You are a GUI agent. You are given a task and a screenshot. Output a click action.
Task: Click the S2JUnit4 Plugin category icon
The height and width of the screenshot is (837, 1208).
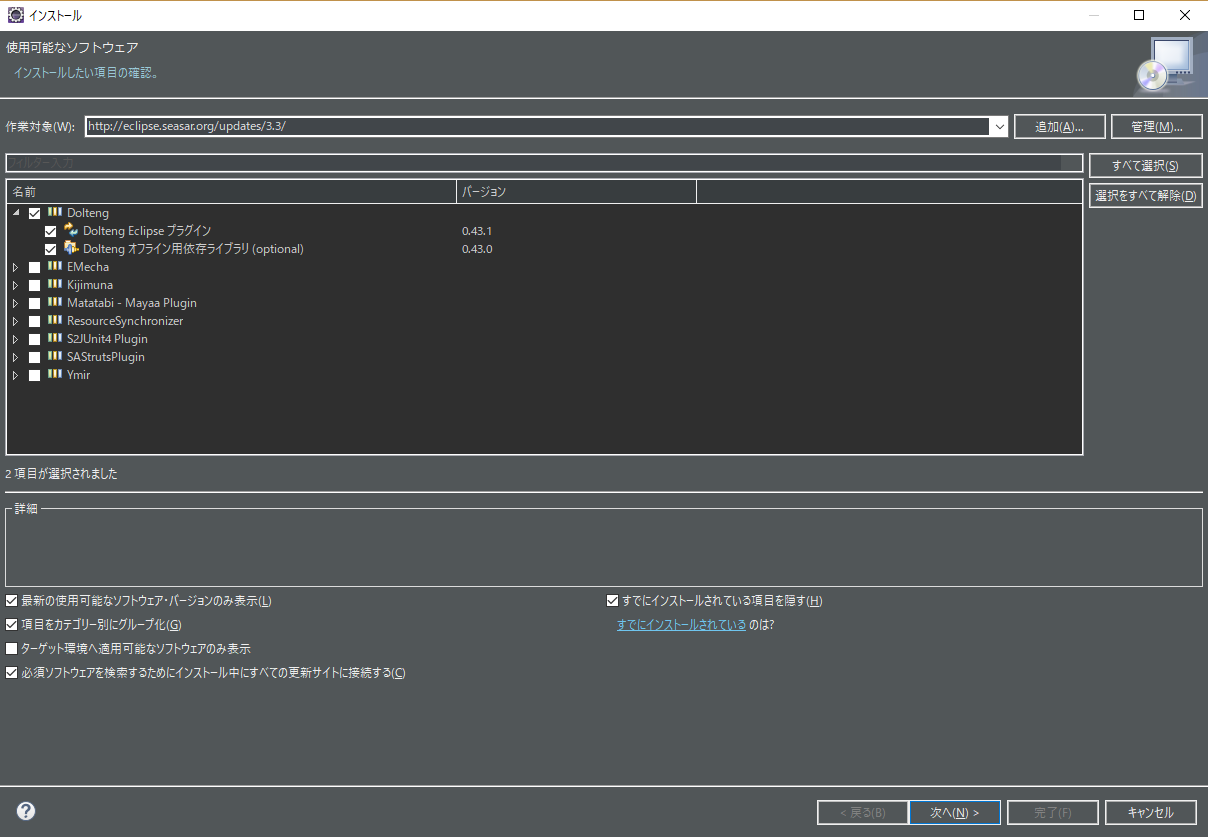(54, 338)
